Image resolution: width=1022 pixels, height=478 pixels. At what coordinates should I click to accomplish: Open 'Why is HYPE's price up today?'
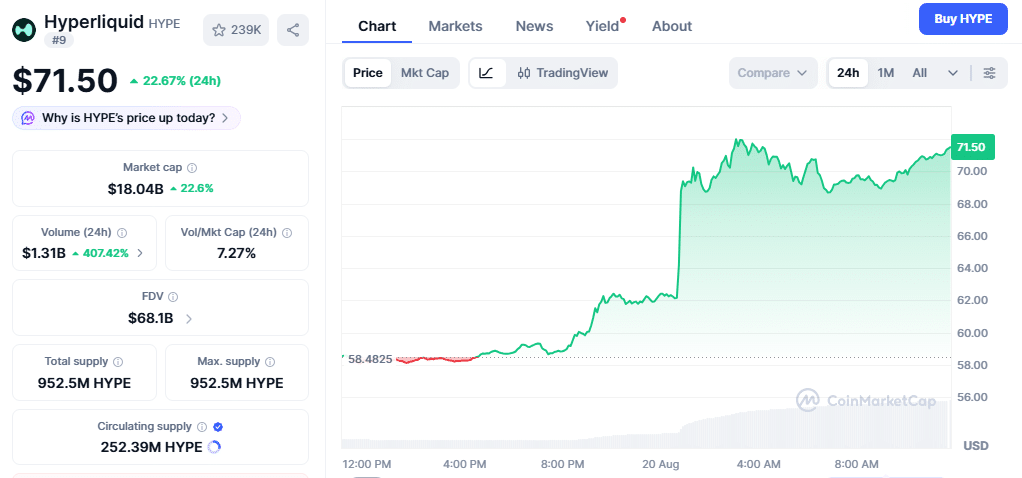pos(126,118)
